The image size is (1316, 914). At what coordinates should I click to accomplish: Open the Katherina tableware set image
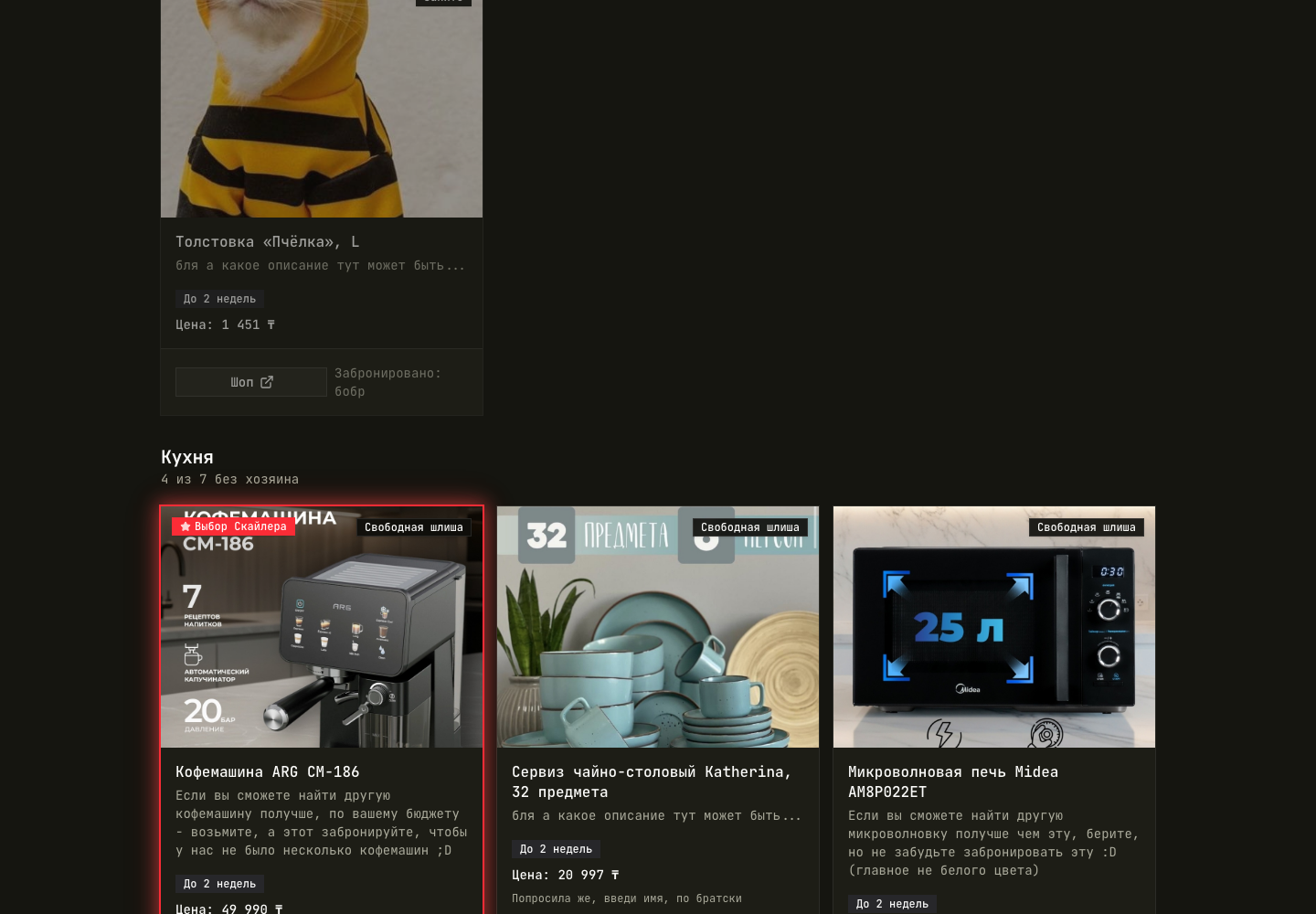click(658, 627)
